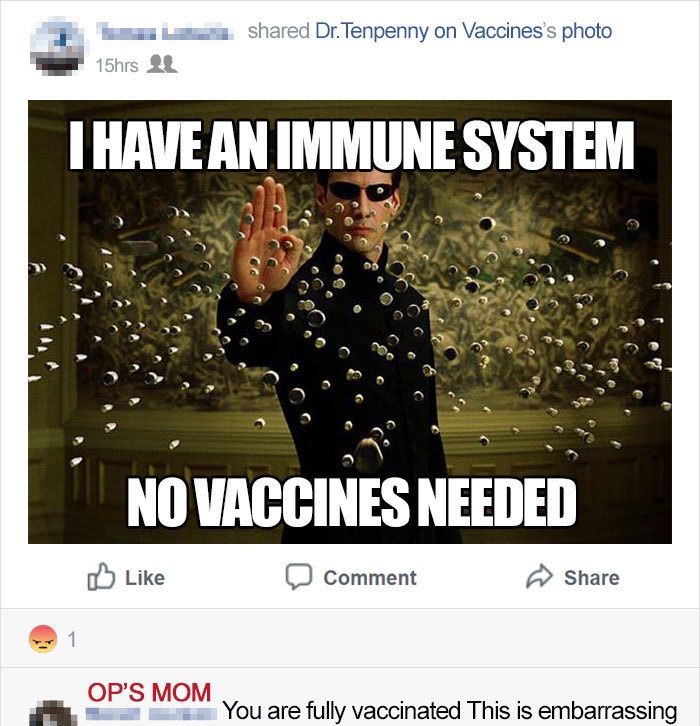Image resolution: width=700 pixels, height=726 pixels.
Task: Open Dr.Tenpenny on Vaccines page link
Action: [x=429, y=31]
